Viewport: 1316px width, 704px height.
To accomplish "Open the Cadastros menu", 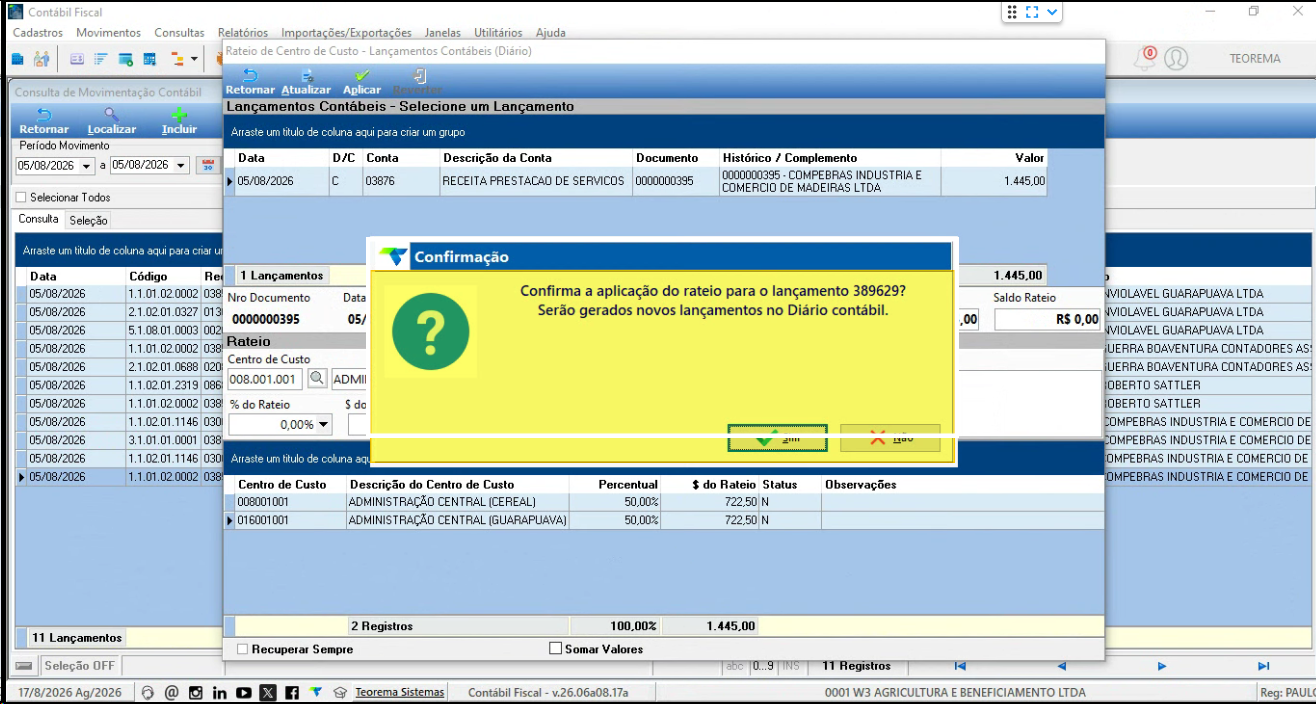I will pyautogui.click(x=38, y=33).
